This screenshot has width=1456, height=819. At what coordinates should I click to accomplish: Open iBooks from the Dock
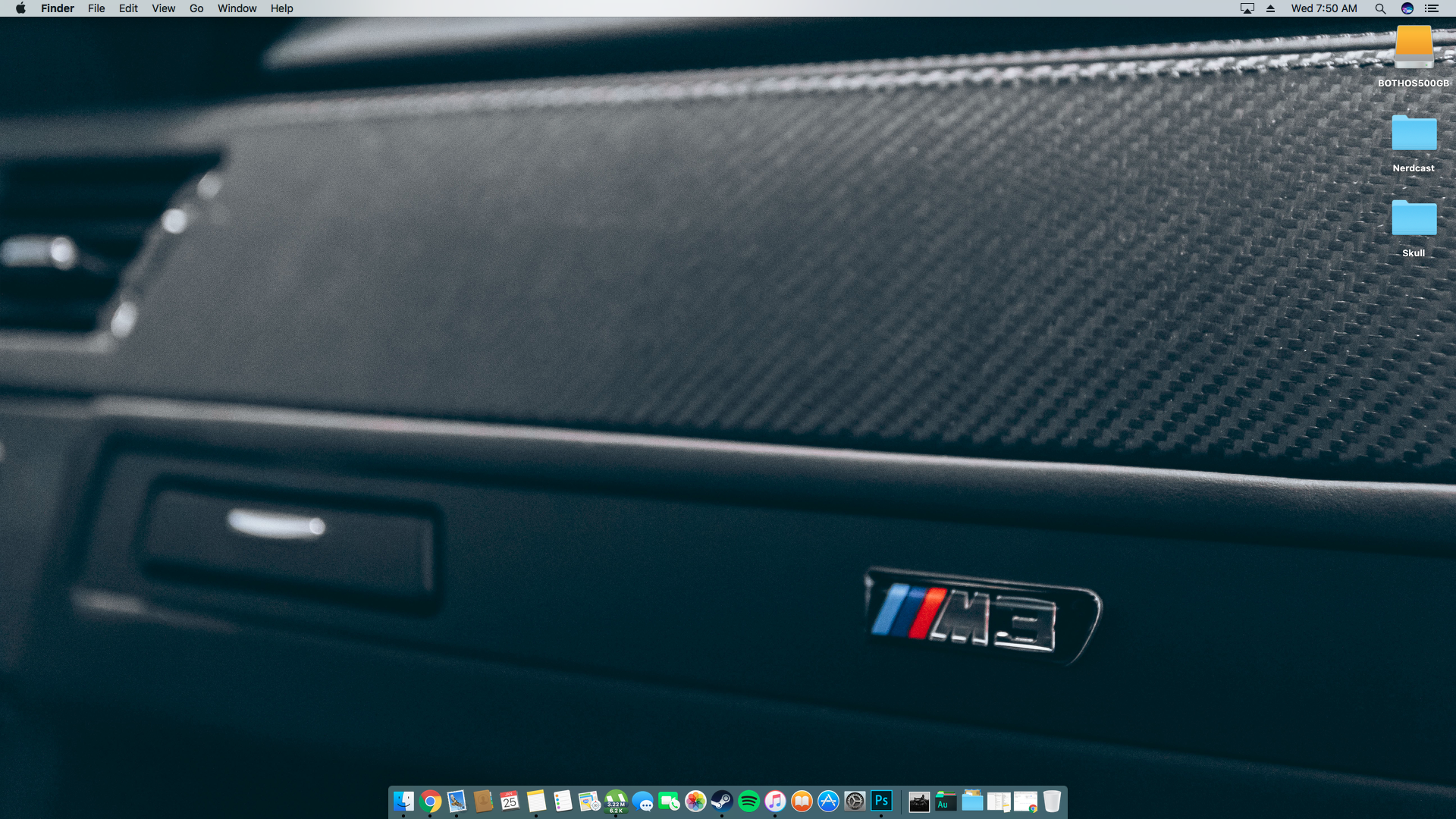[802, 801]
